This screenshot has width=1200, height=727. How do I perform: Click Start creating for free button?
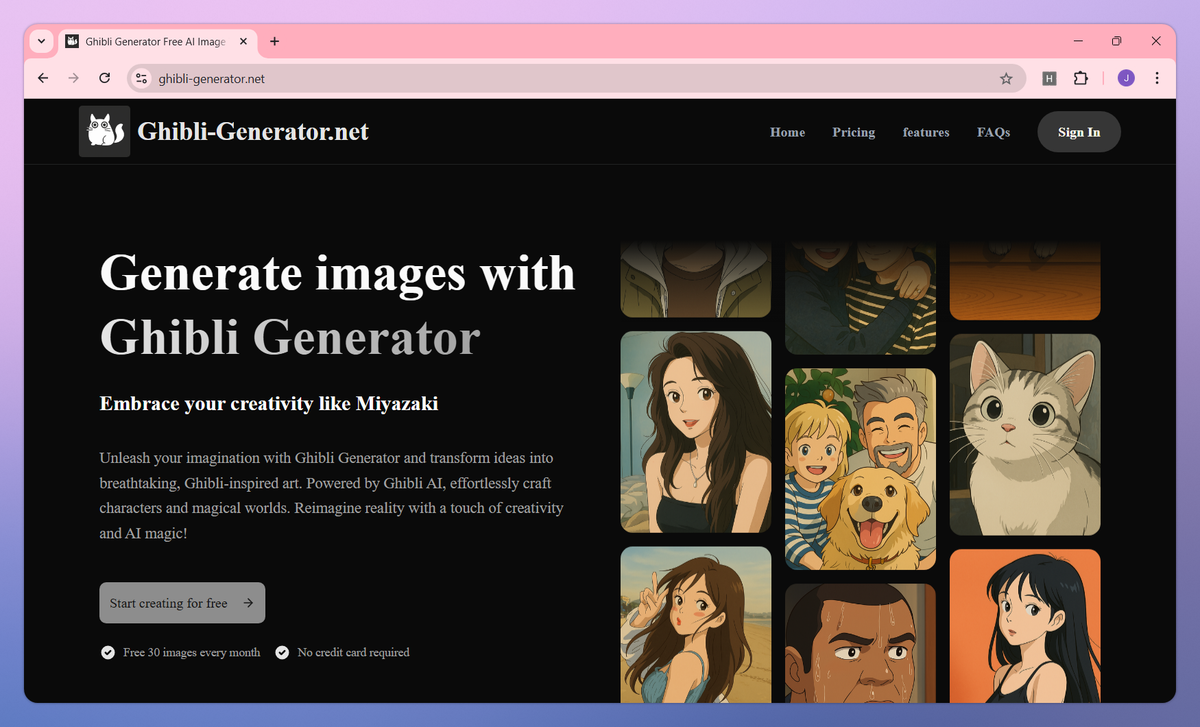182,603
